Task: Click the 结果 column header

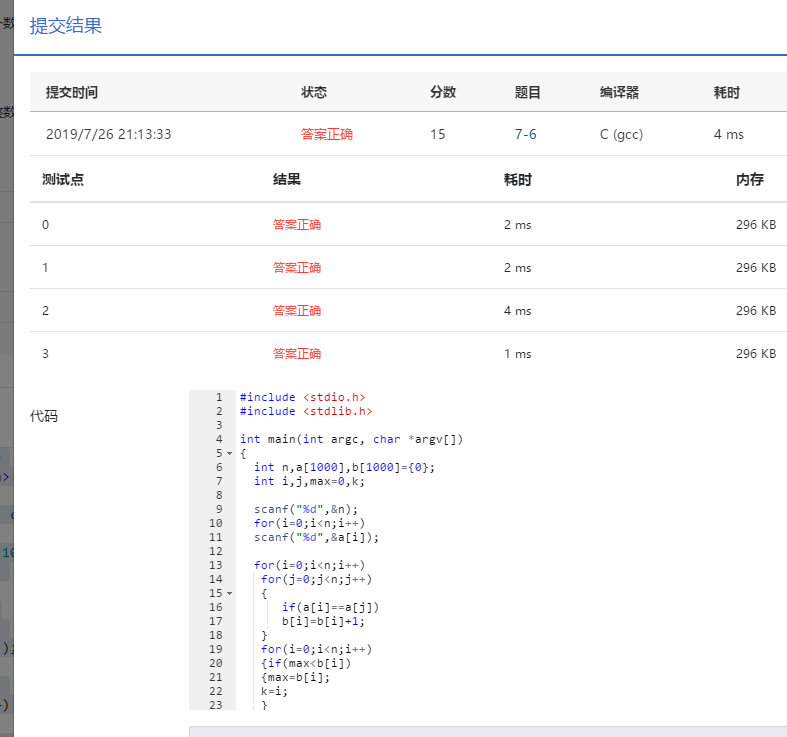Action: tap(287, 179)
